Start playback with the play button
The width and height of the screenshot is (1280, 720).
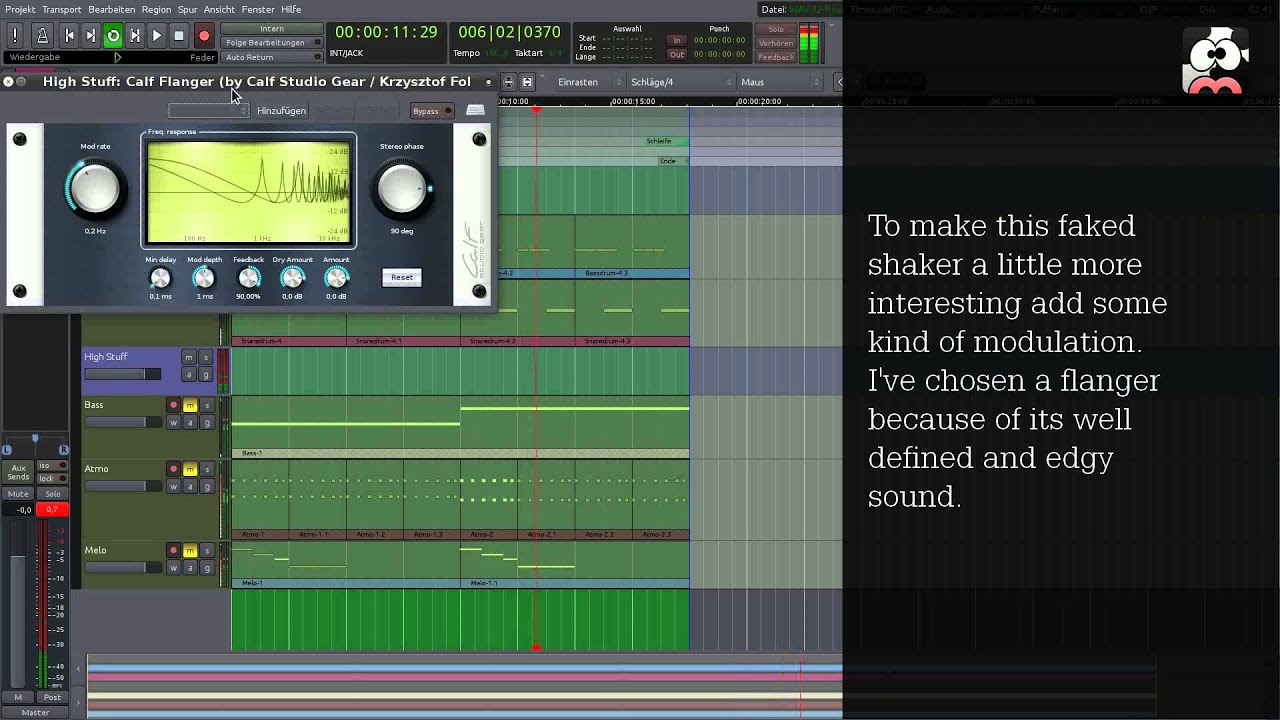pyautogui.click(x=157, y=36)
